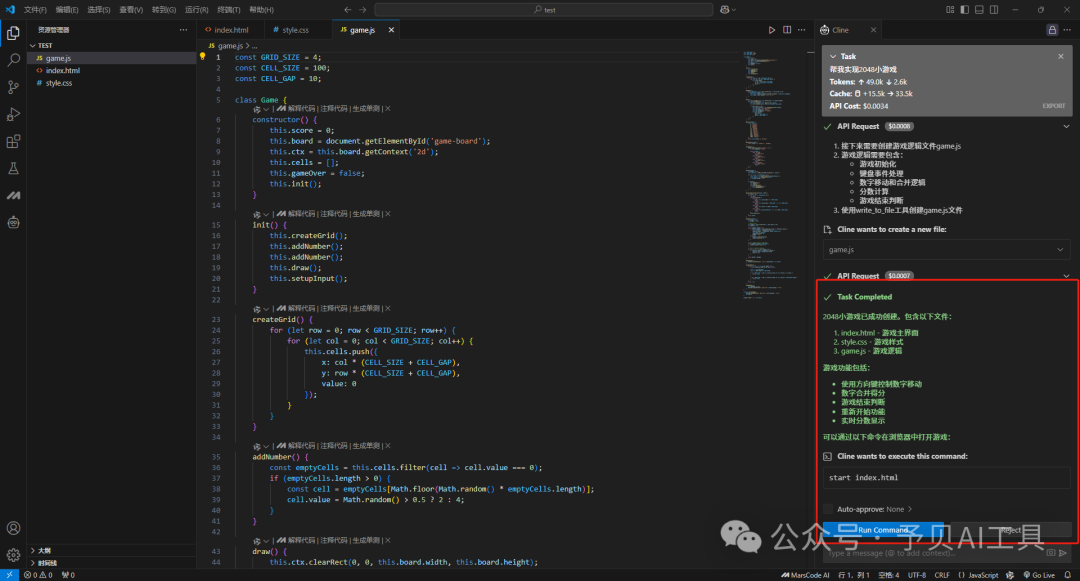The width and height of the screenshot is (1080, 581).
Task: Collapse the Task header chevron
Action: [833, 56]
